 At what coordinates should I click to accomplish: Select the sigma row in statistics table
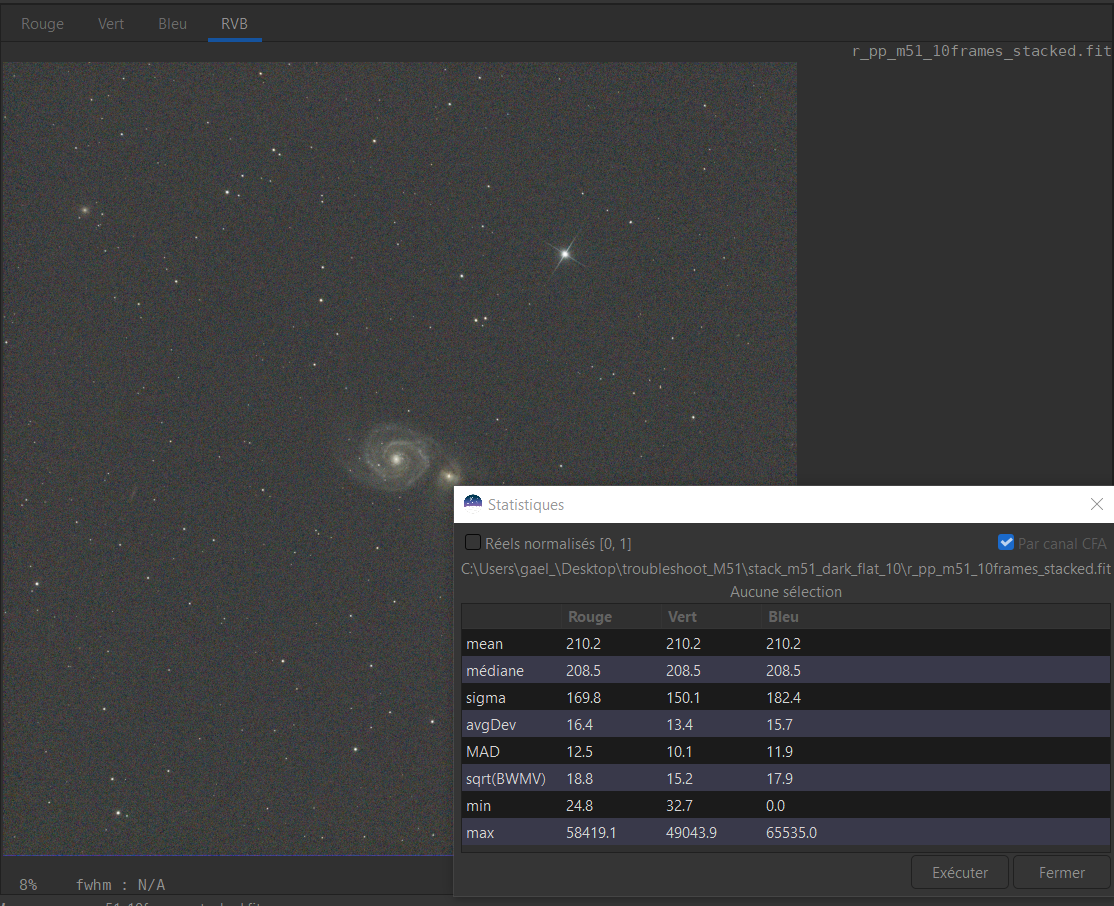coord(486,698)
